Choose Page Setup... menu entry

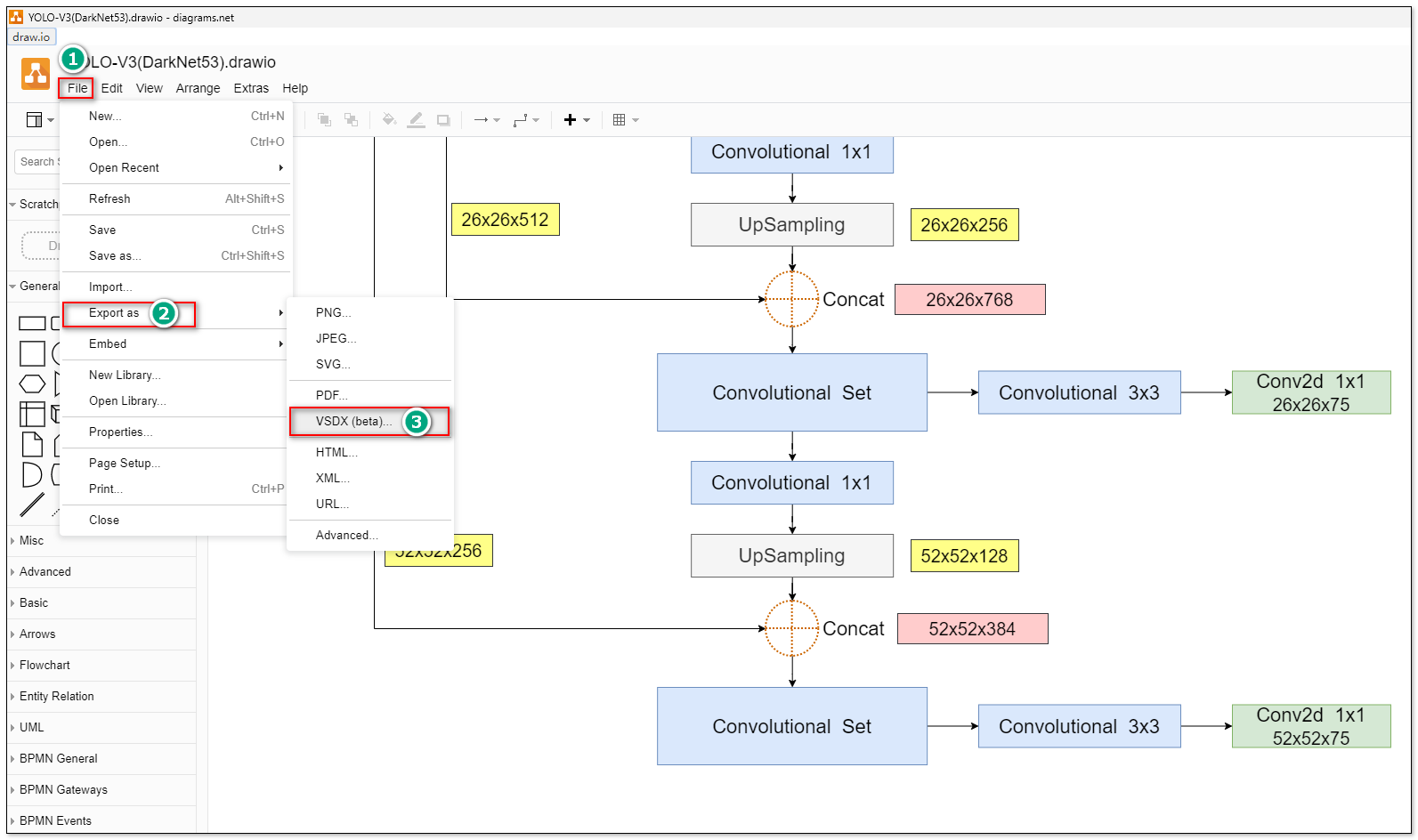[176, 463]
